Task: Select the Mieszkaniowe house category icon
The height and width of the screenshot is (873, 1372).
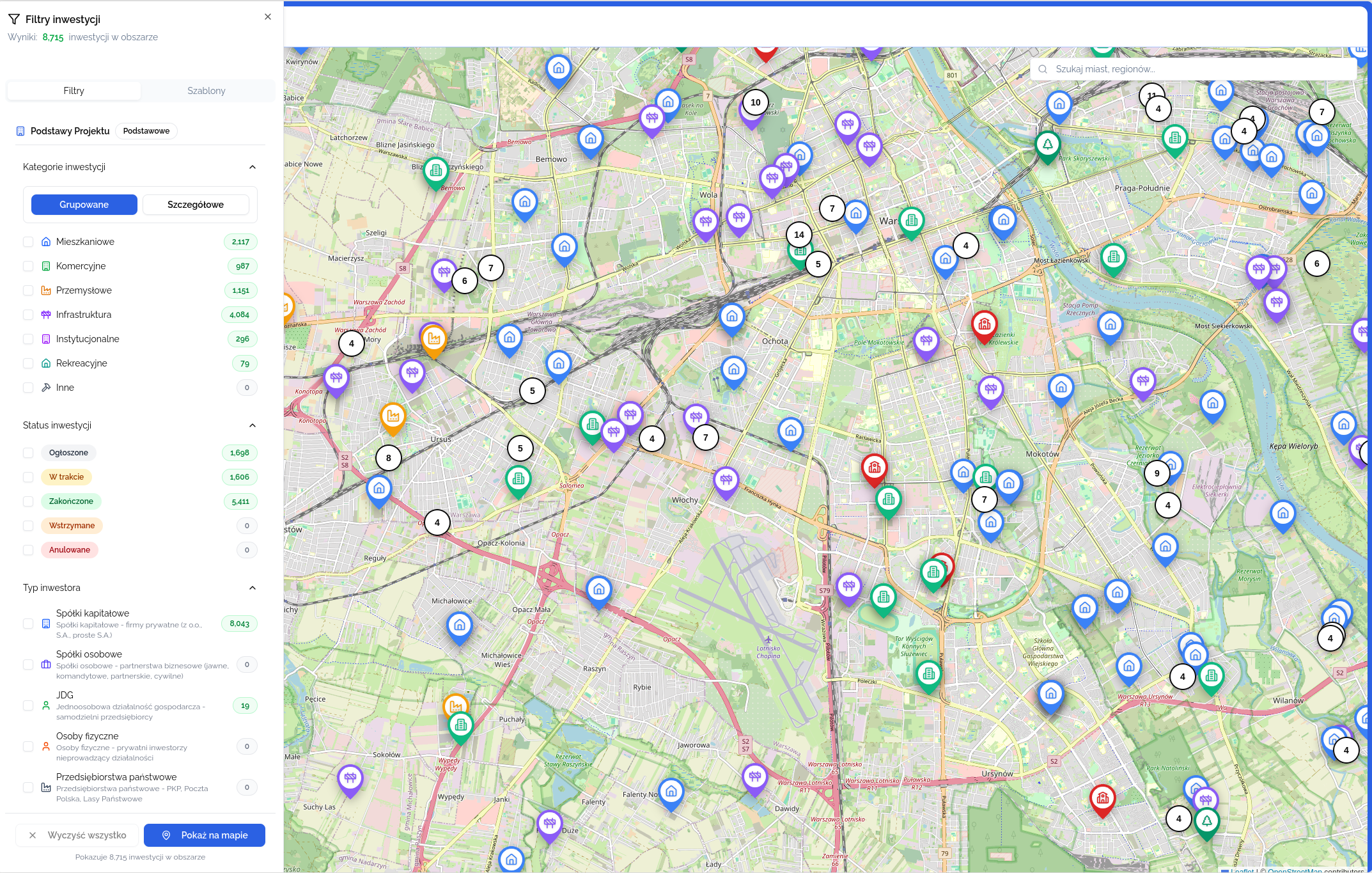Action: 45,242
